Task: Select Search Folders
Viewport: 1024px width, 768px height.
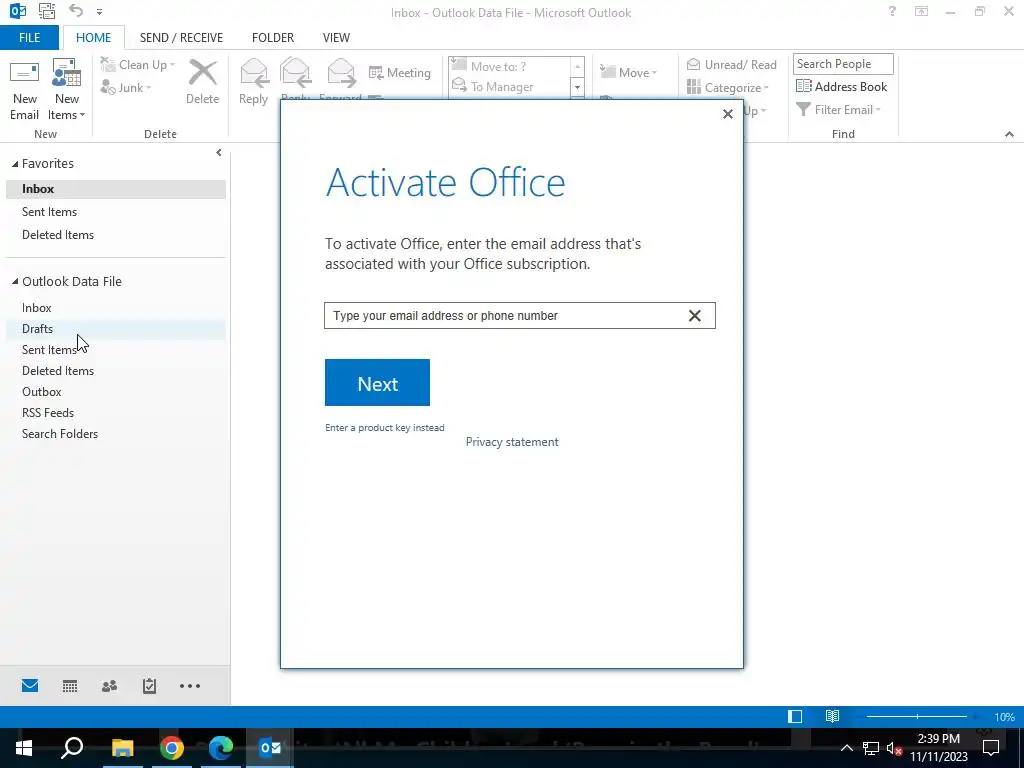Action: pos(116,434)
